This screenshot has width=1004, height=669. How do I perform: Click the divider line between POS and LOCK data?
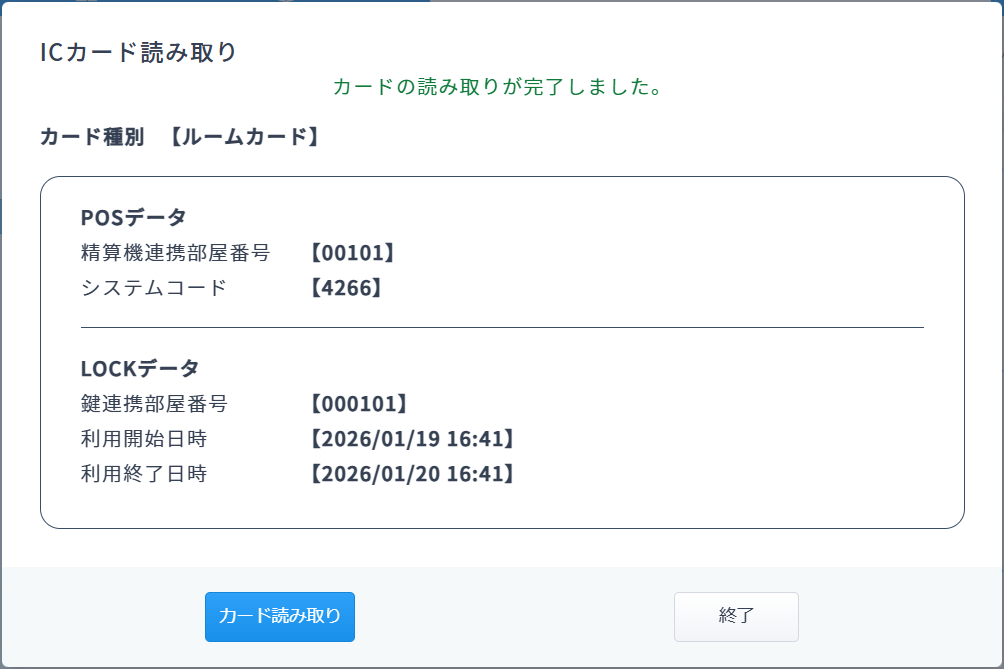[x=502, y=327]
